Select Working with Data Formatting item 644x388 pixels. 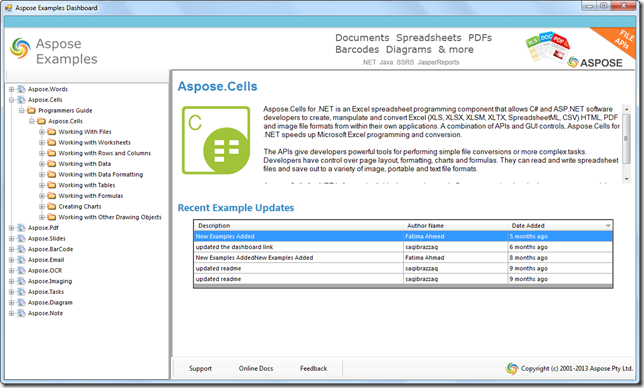(x=101, y=174)
